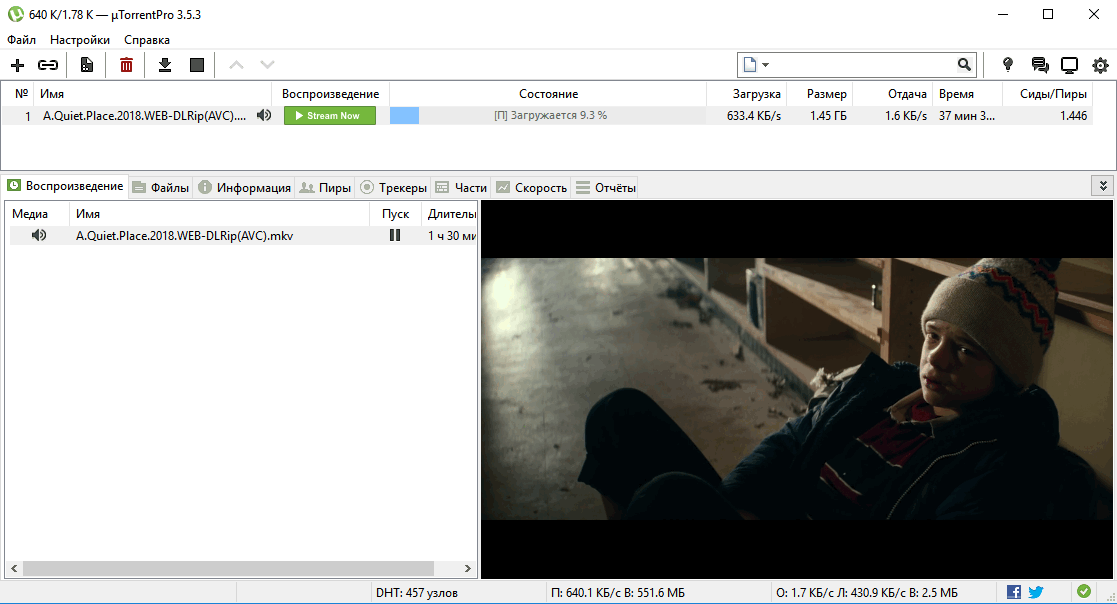Switch to Файлы tab
The height and width of the screenshot is (604, 1117).
coord(161,187)
